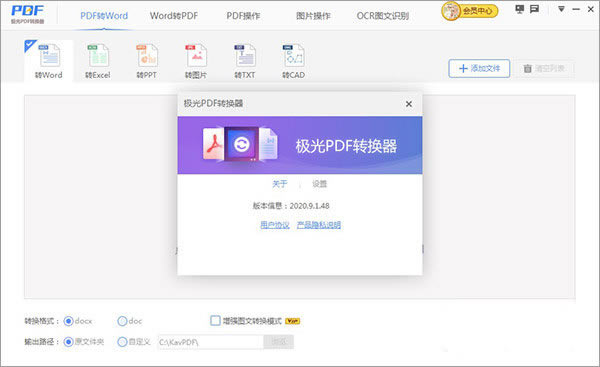The width and height of the screenshot is (600, 367).
Task: Select the 转PPT conversion icon
Action: tap(147, 60)
